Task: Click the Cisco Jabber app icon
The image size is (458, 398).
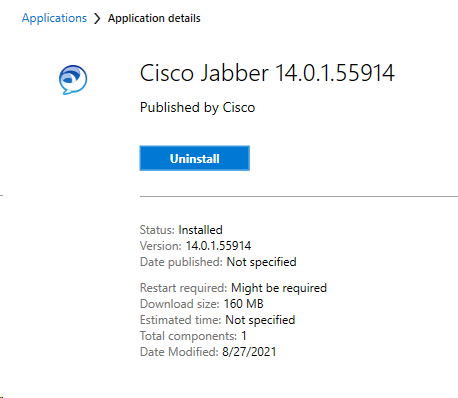Action: point(73,80)
